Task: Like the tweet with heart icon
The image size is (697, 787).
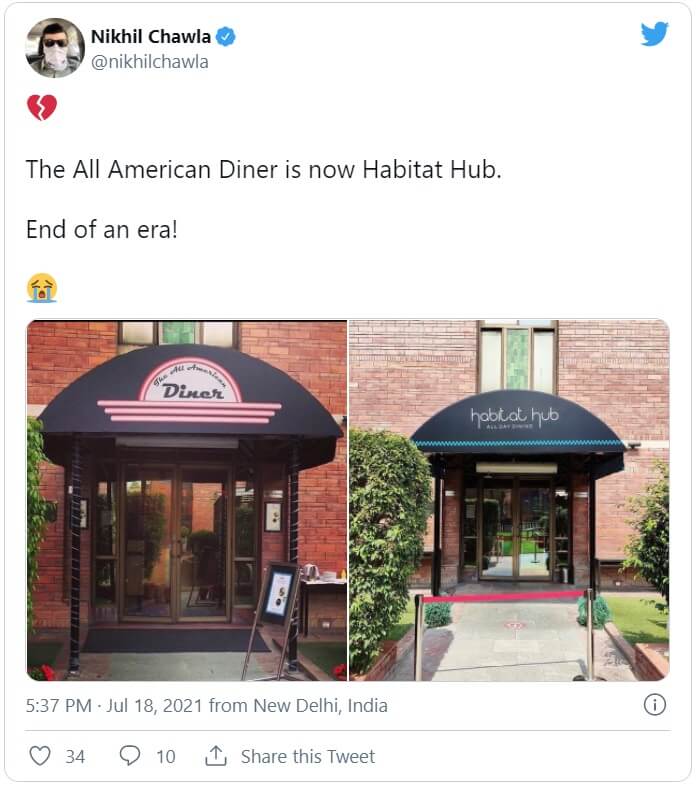Action: pos(40,756)
